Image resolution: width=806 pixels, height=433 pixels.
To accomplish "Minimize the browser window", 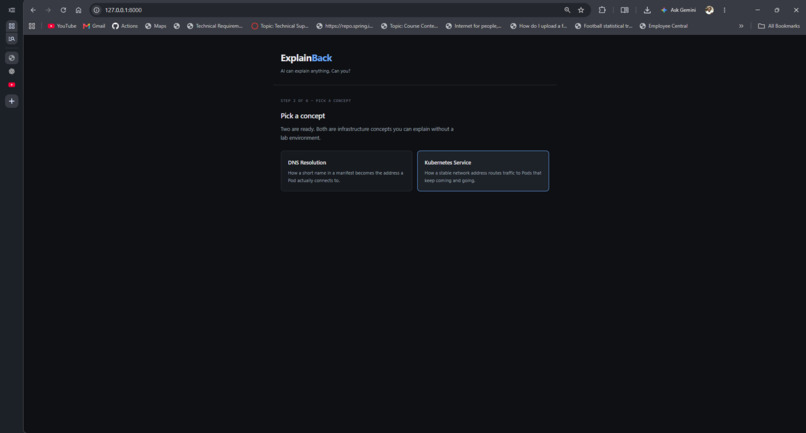I will point(757,10).
